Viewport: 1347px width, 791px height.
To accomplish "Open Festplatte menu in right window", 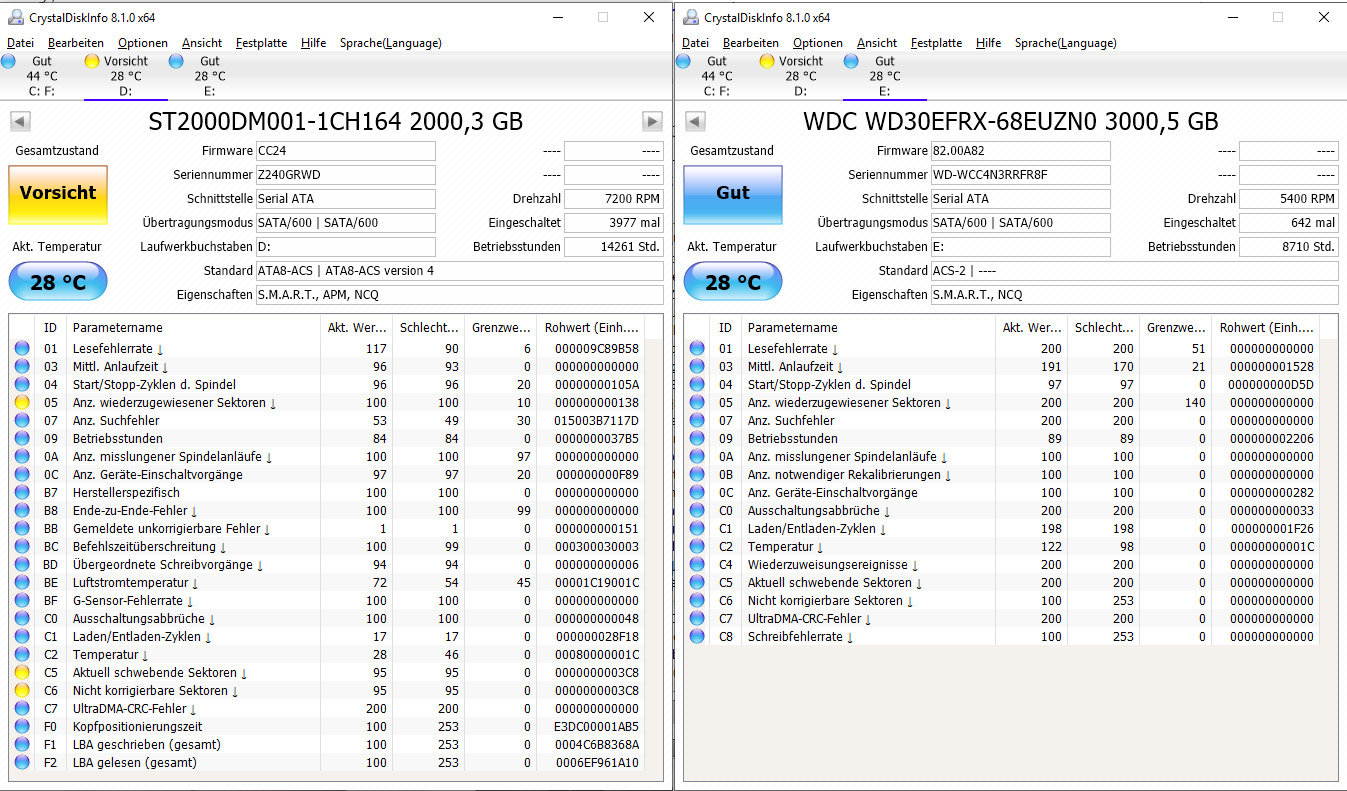I will [936, 43].
